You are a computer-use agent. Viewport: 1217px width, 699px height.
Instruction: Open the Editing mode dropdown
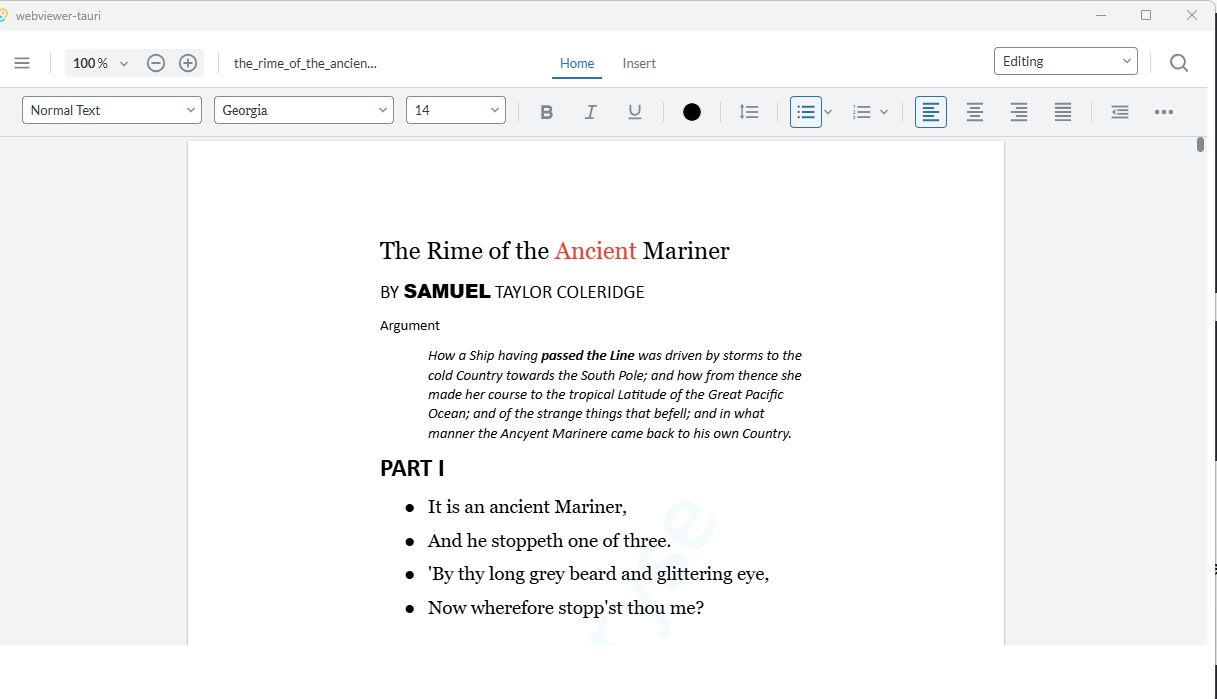(x=1066, y=61)
